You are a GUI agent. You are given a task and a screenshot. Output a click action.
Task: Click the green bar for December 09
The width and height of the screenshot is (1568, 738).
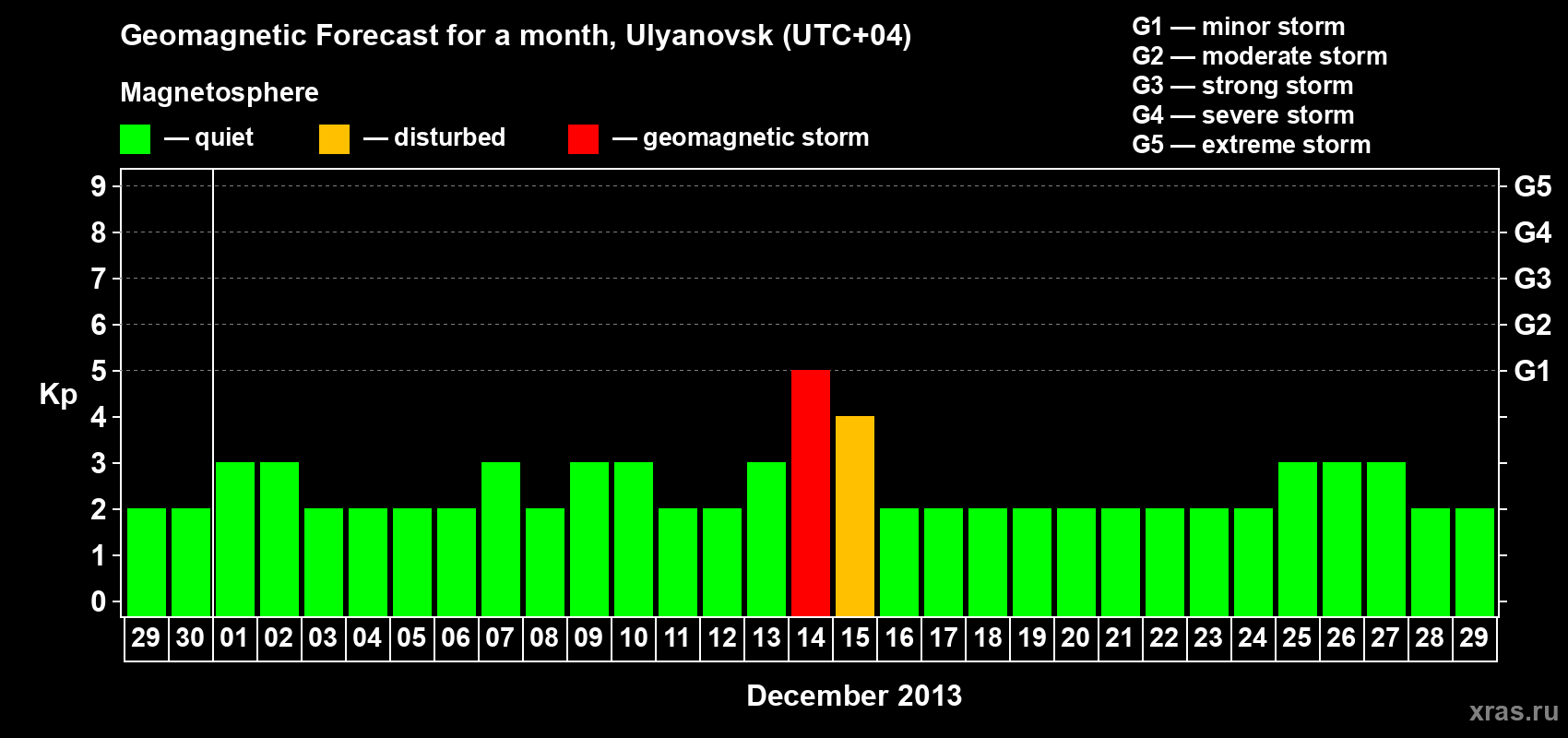(589, 539)
